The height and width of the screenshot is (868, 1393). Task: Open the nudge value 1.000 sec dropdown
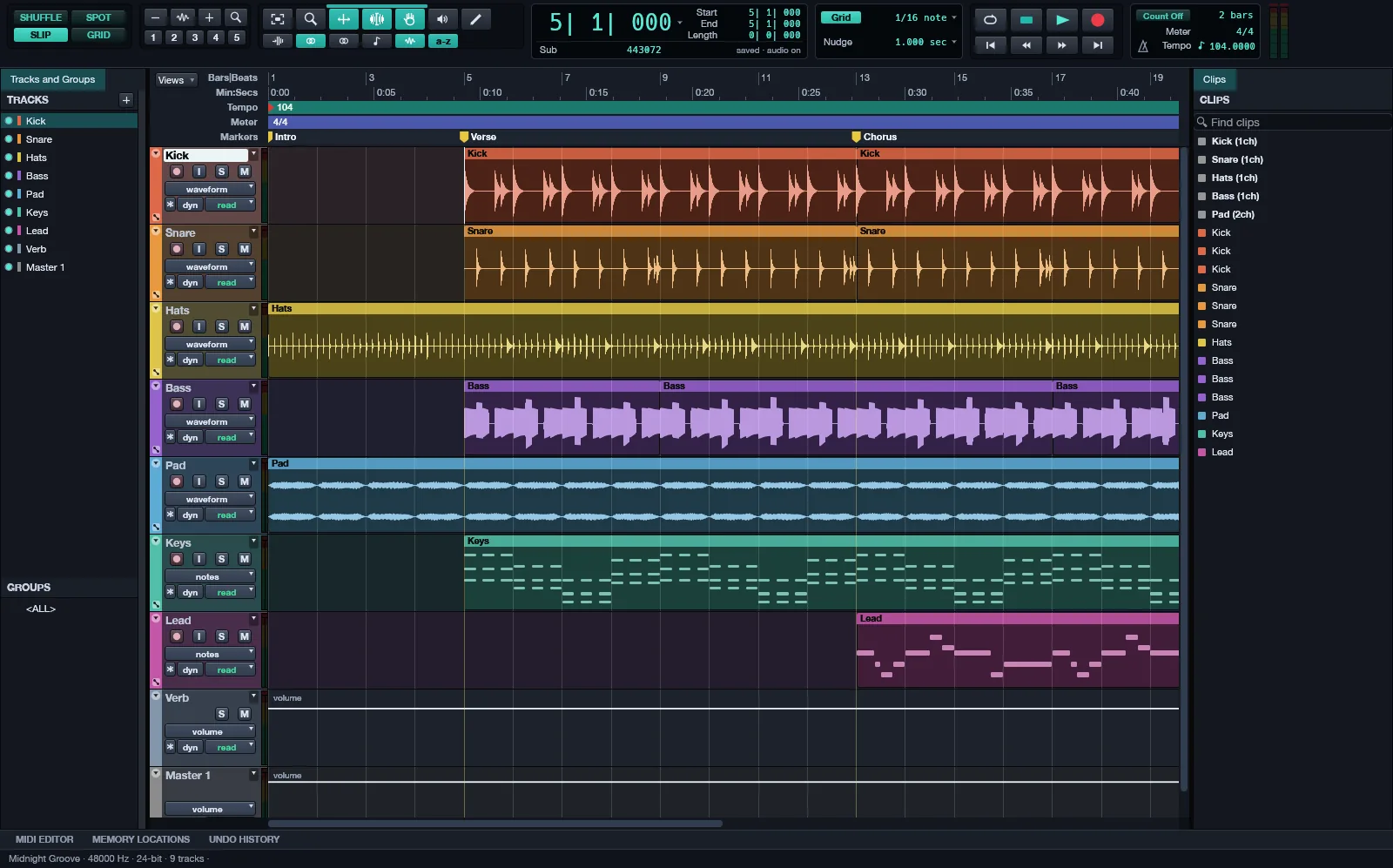[x=925, y=42]
